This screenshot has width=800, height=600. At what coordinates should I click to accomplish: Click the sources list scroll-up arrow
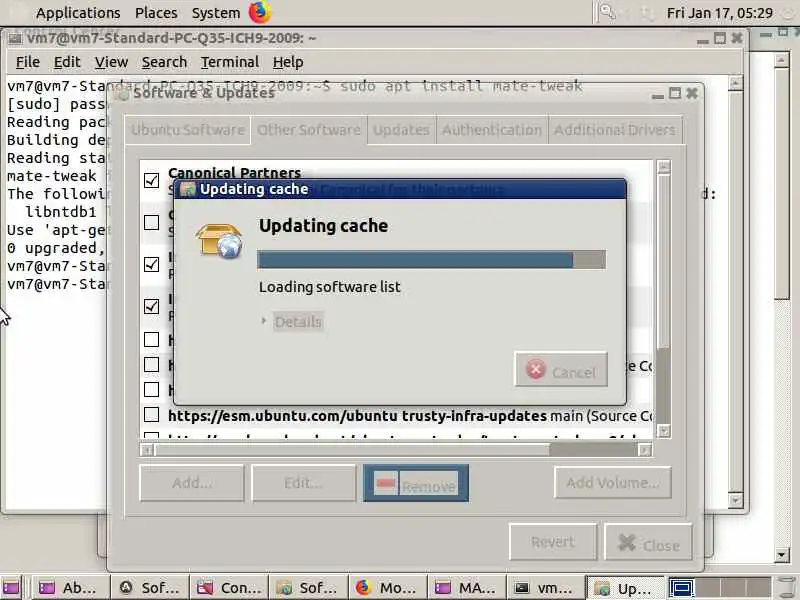[x=664, y=167]
